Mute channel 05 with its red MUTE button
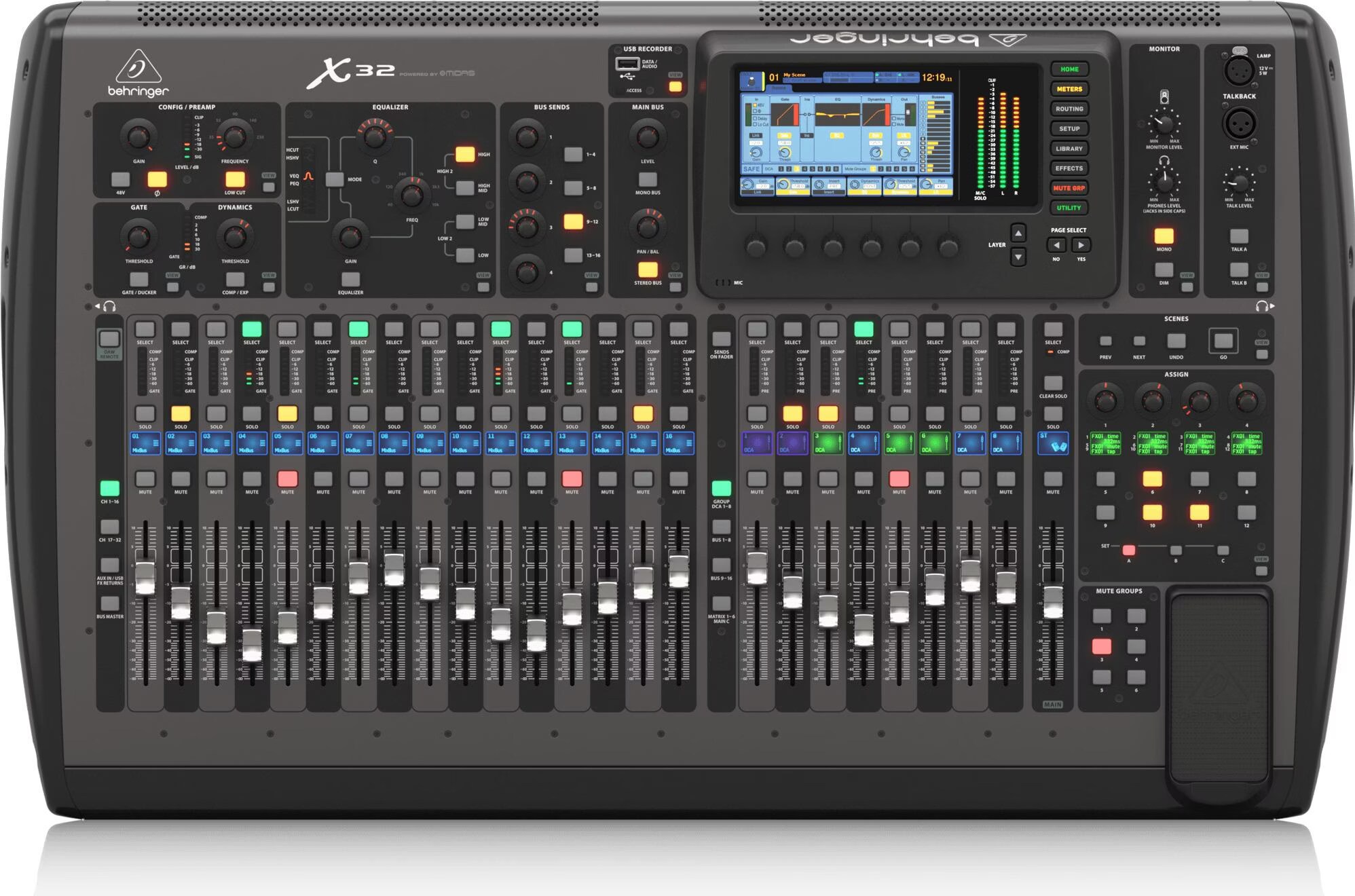 click(x=287, y=479)
